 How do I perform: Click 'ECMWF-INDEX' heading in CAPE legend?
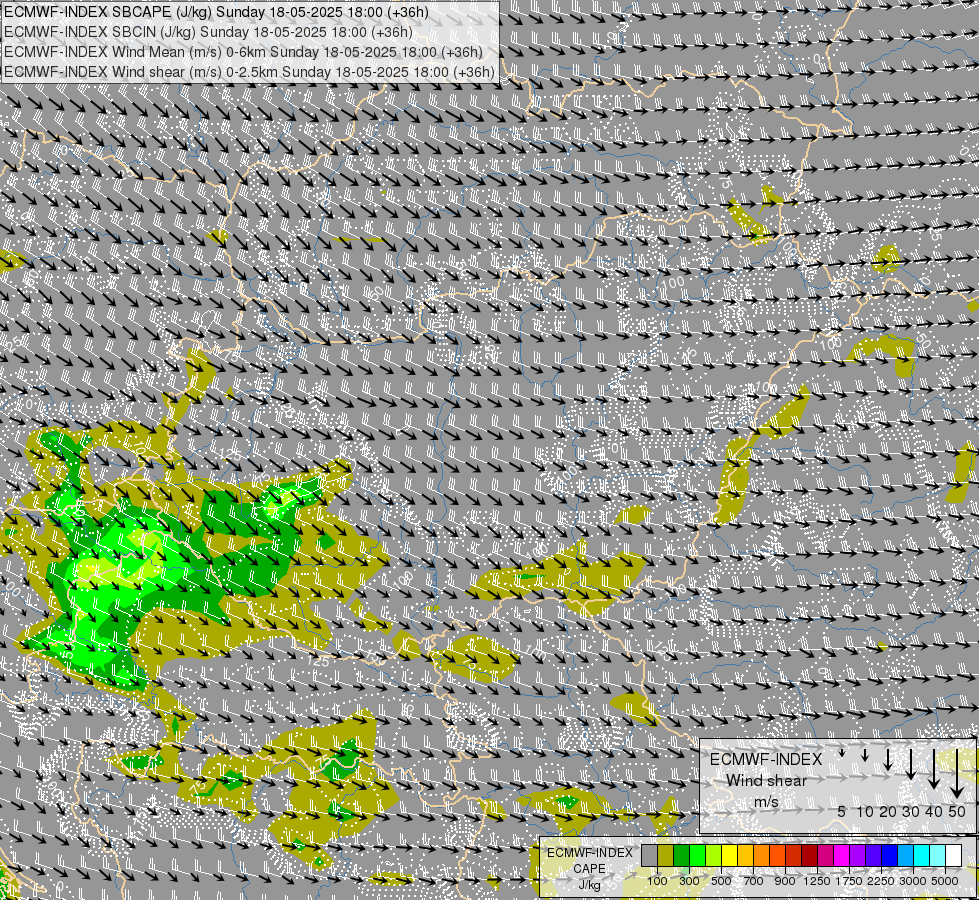pos(589,853)
